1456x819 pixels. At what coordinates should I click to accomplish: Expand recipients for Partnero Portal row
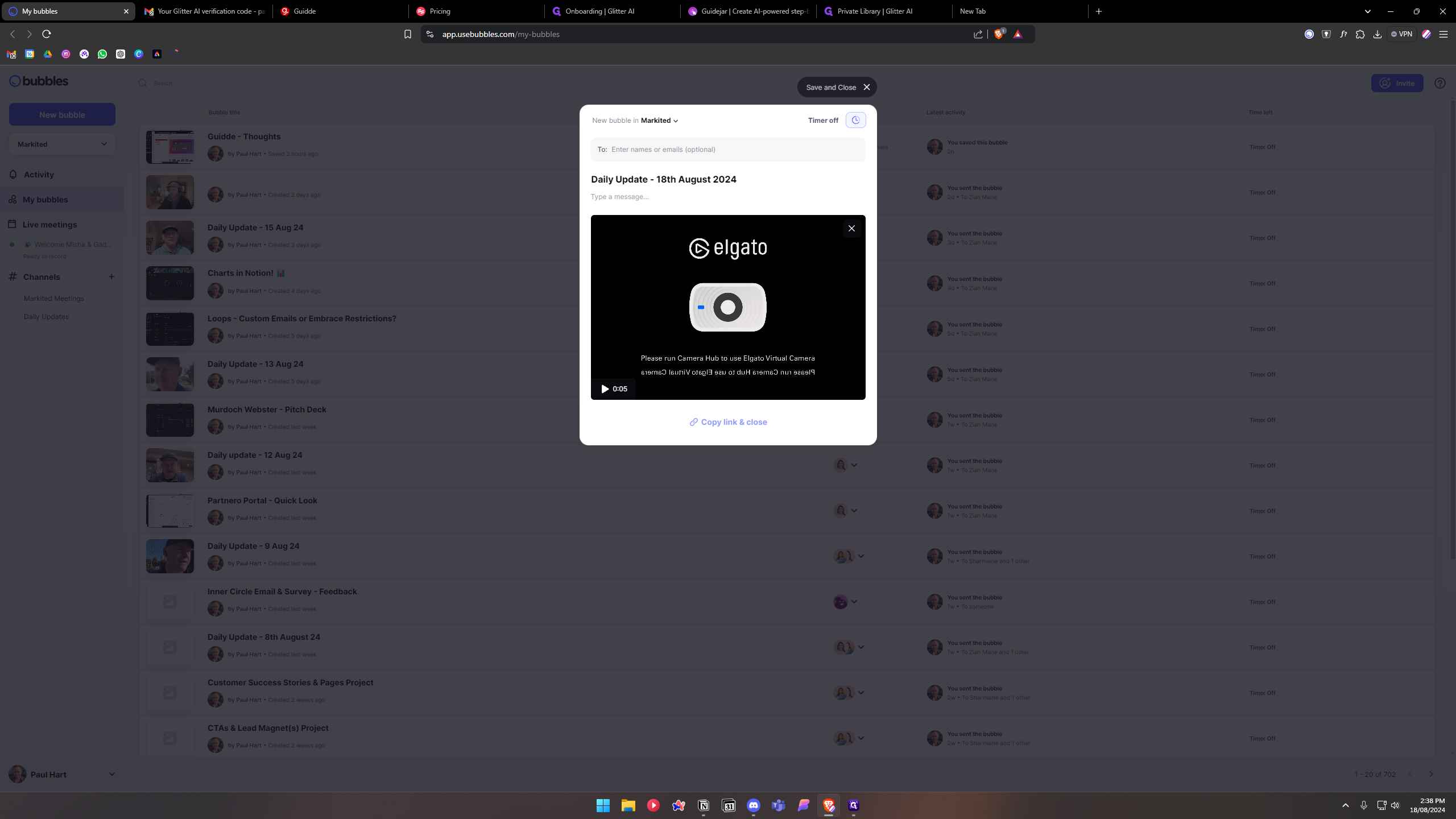[854, 511]
